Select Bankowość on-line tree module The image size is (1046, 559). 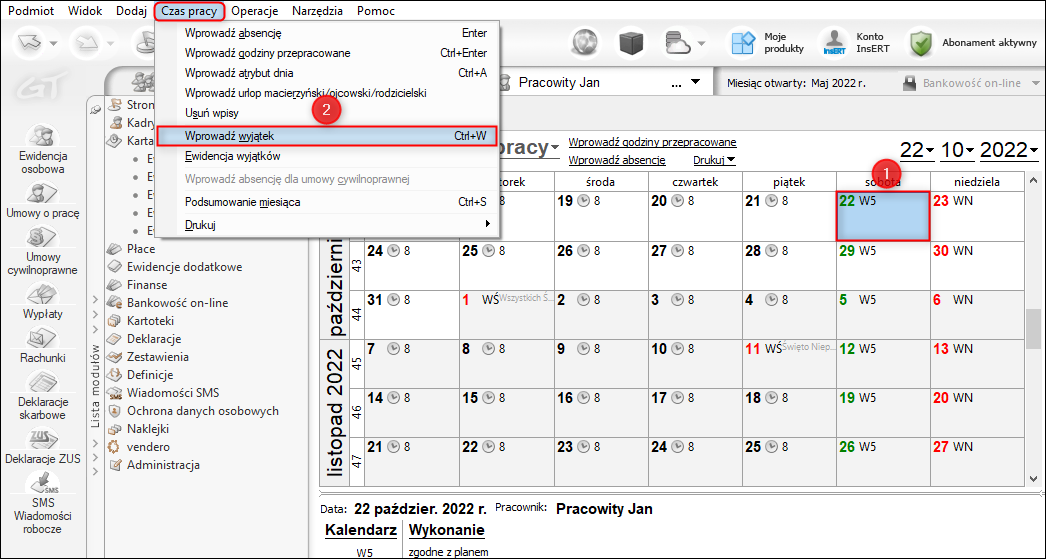tap(177, 303)
